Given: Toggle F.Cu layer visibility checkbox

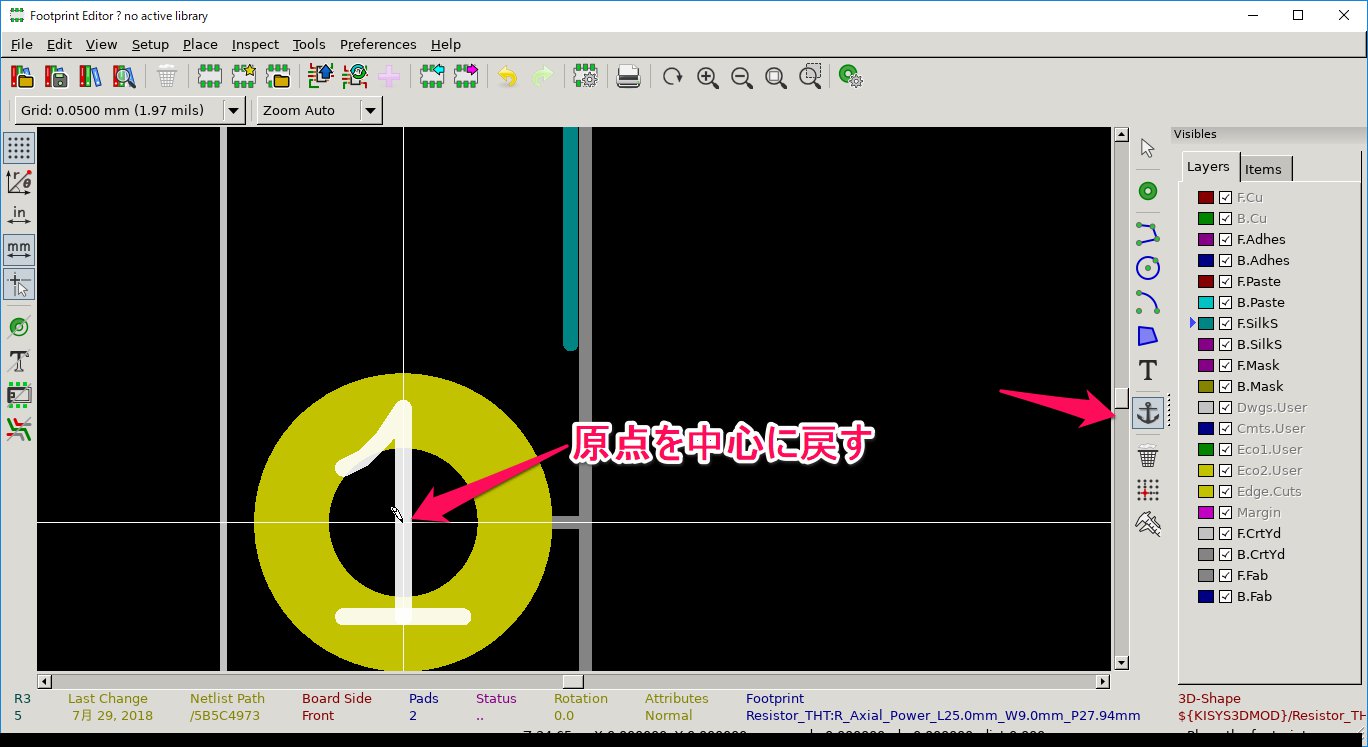Looking at the screenshot, I should tap(1225, 198).
